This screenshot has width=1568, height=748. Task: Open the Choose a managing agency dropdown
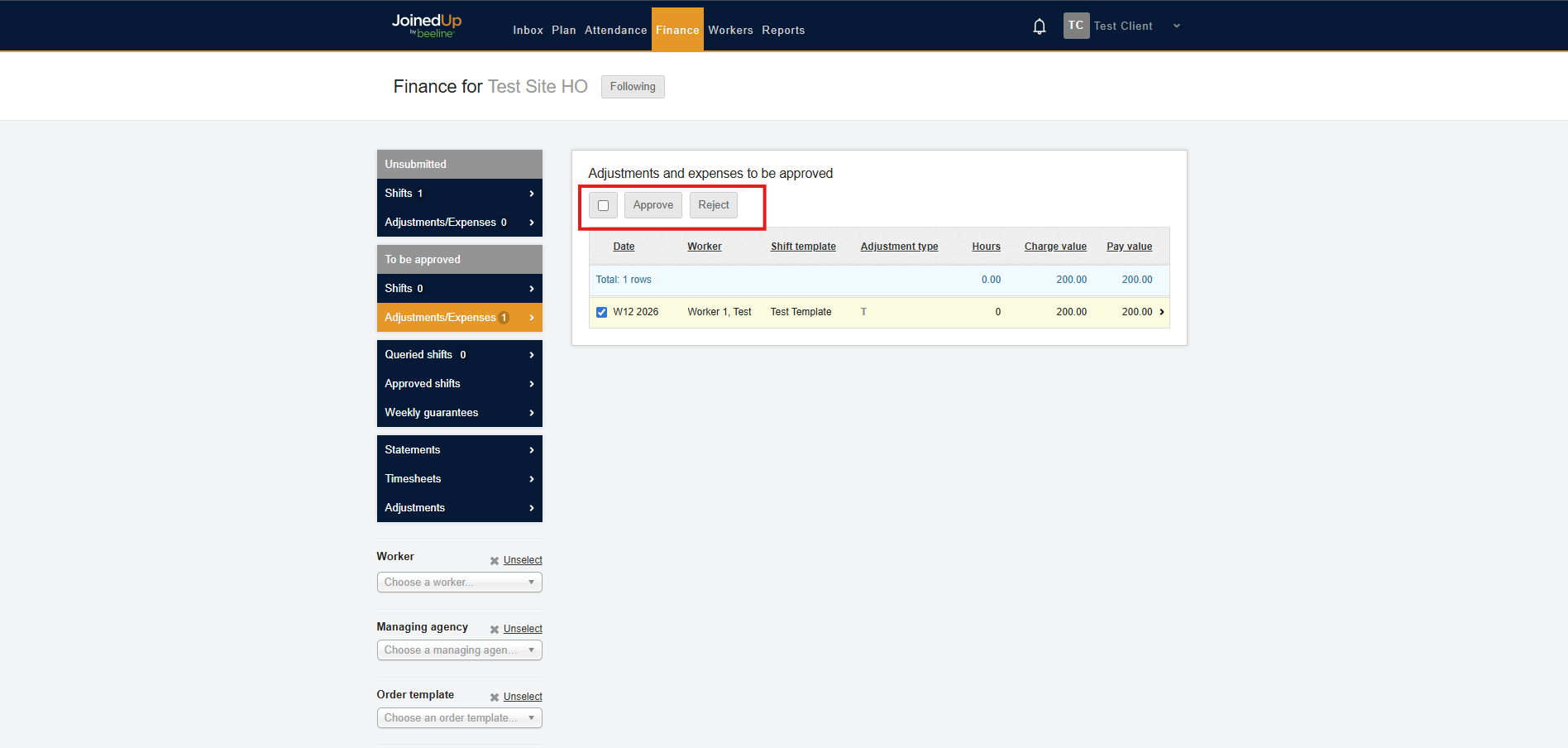pos(459,650)
